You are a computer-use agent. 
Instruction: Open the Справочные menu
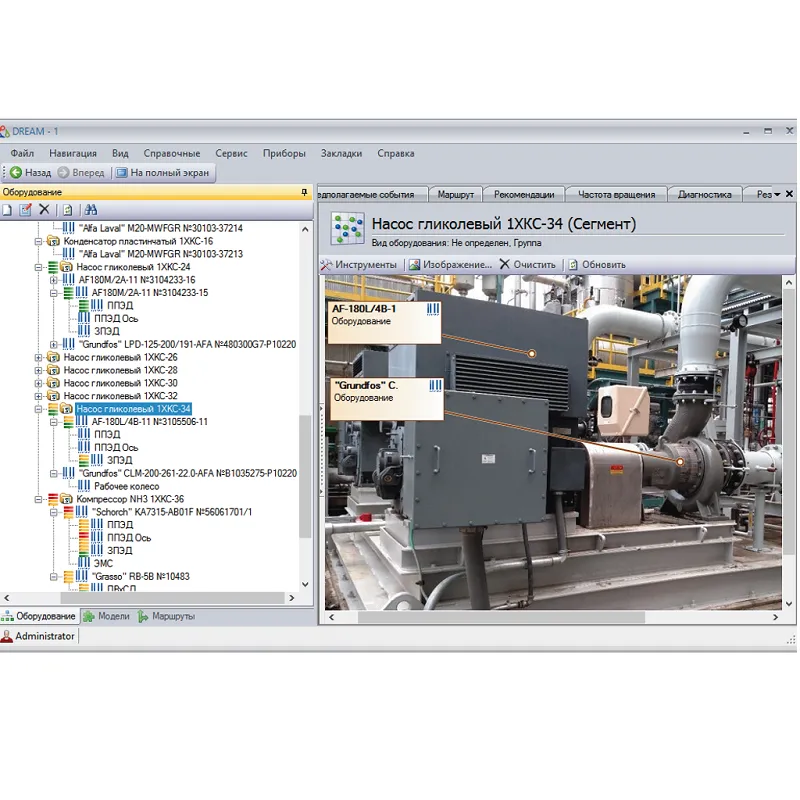point(172,153)
